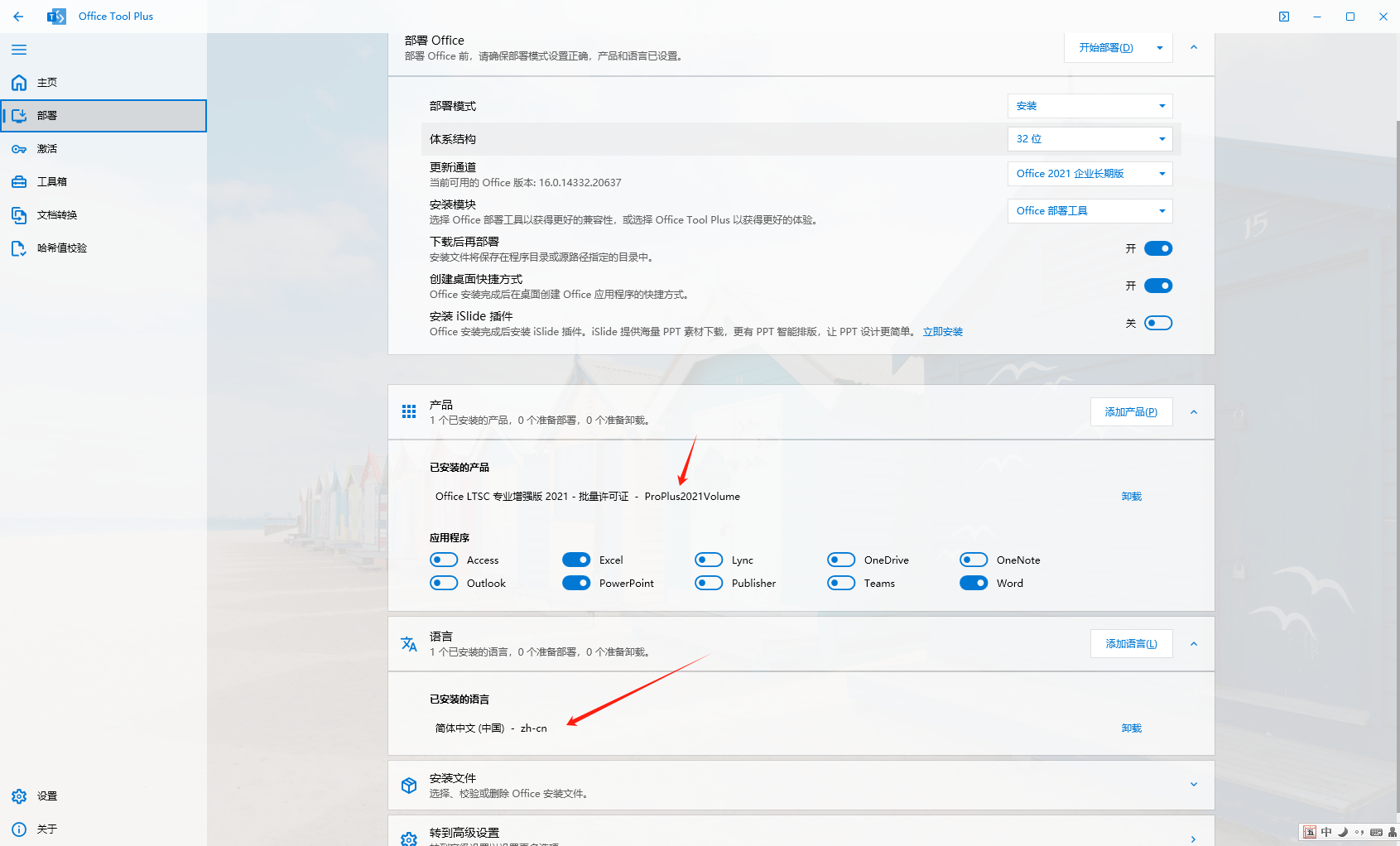Click the key icon beside 激活
This screenshot has width=1400, height=846.
point(19,149)
